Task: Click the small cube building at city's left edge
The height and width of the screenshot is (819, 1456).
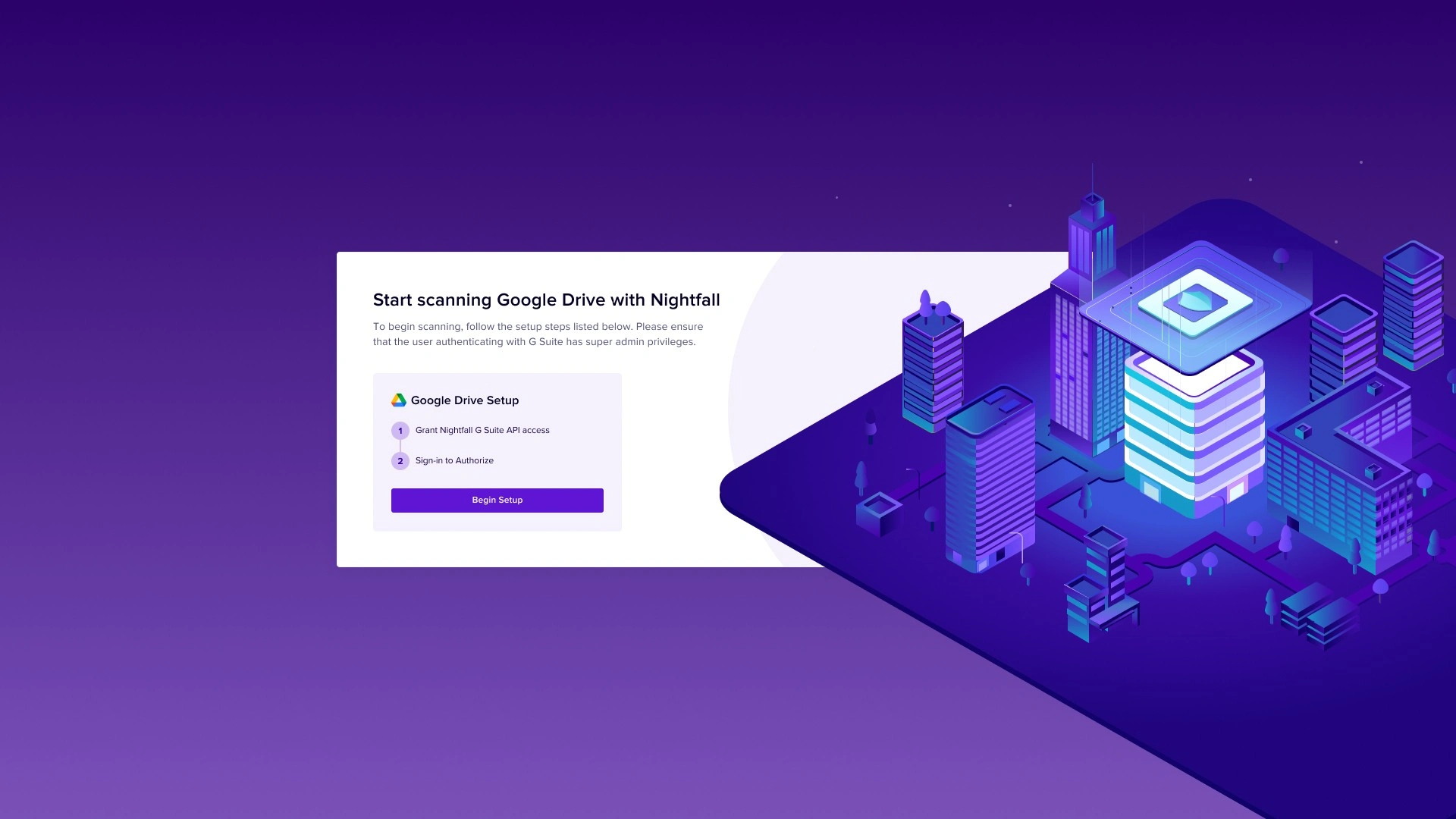Action: tap(879, 513)
